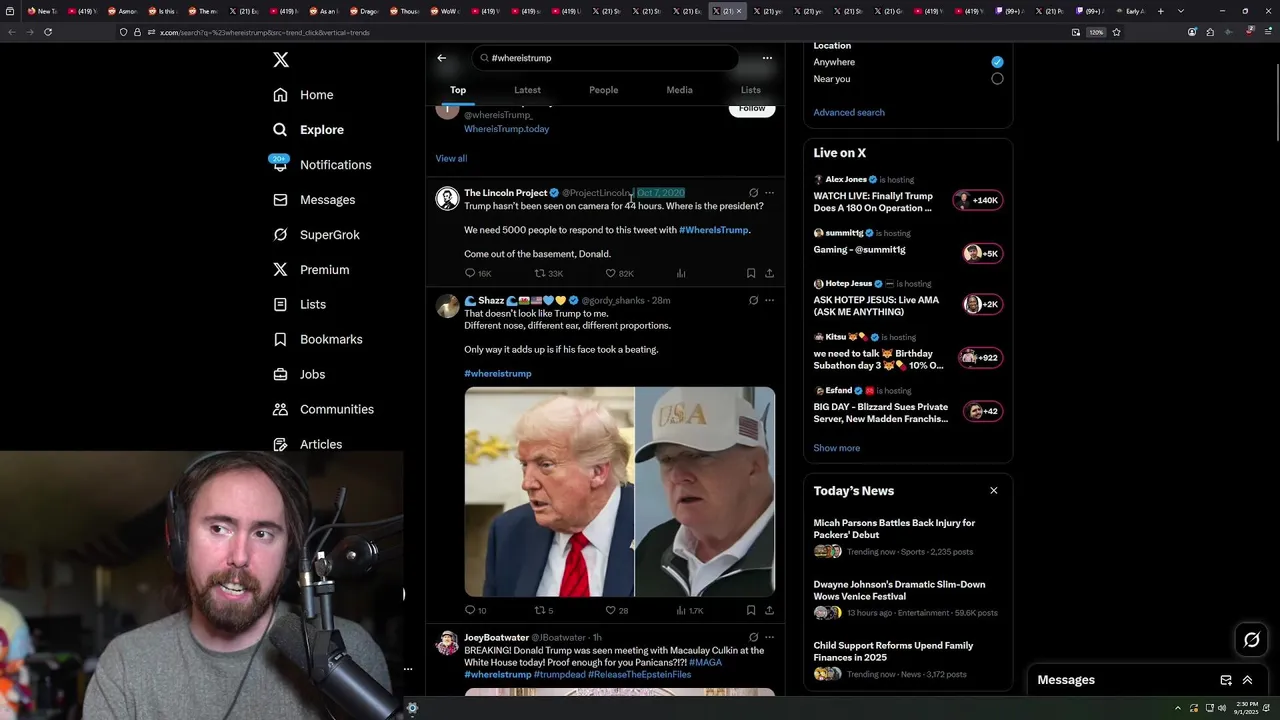This screenshot has width=1280, height=720.
Task: Open the left photo in Shazz's tweet
Action: pyautogui.click(x=549, y=492)
